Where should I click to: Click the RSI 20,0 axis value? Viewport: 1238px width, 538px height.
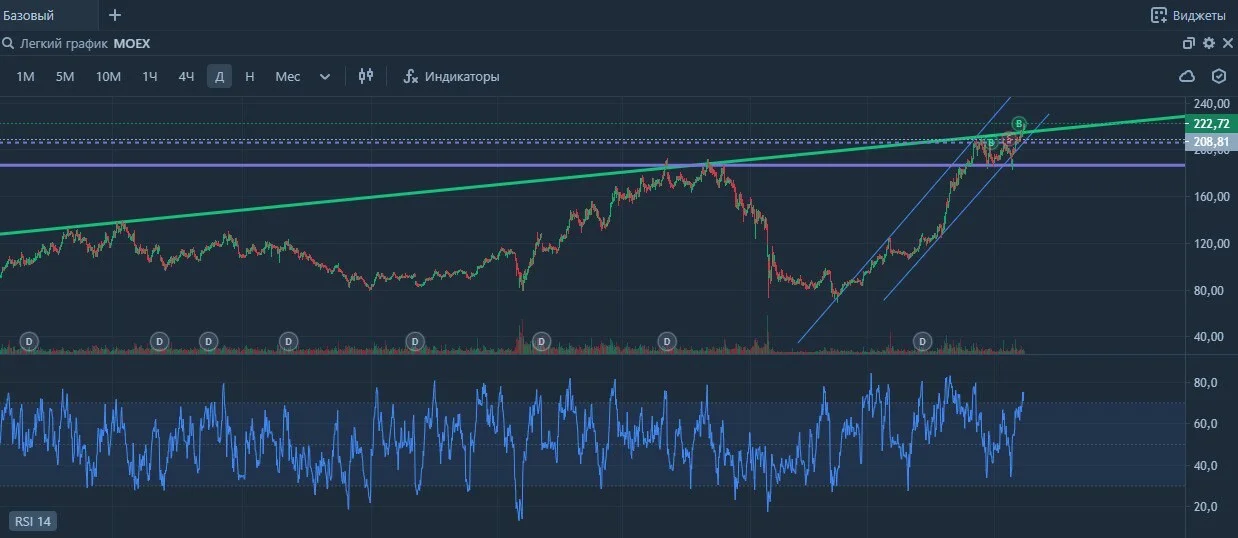[x=1205, y=507]
